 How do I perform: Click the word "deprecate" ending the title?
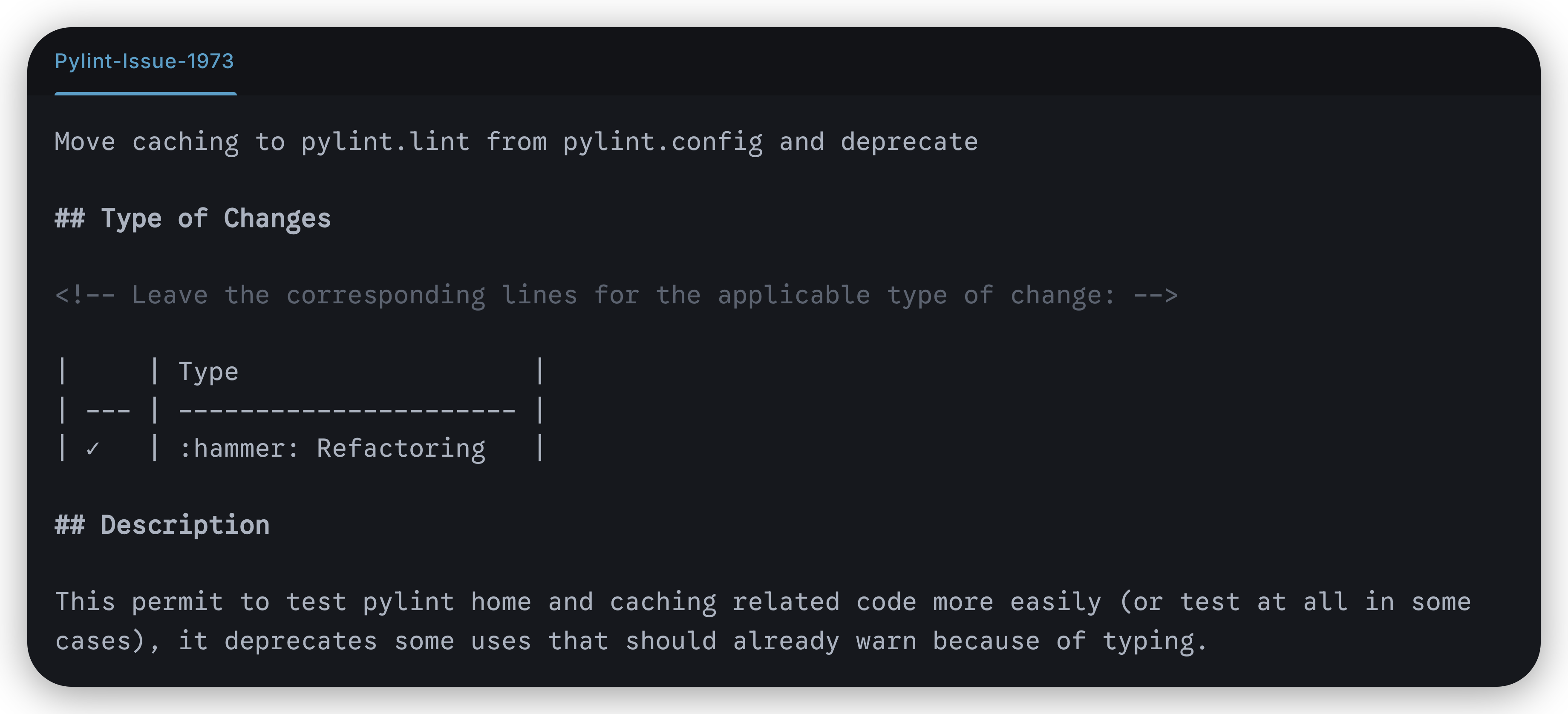coord(909,142)
